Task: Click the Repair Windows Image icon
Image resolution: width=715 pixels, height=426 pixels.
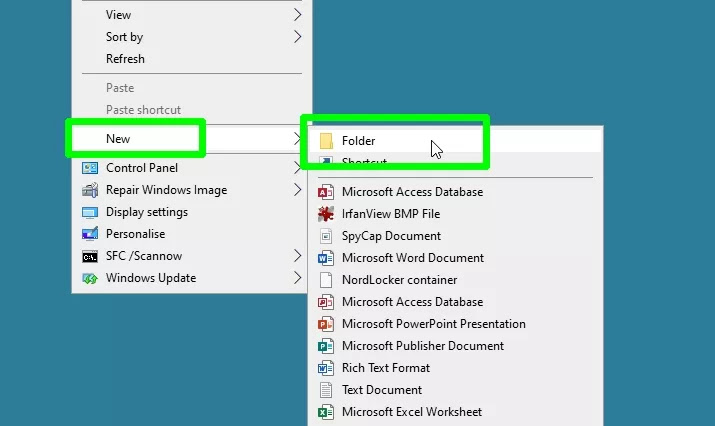Action: [90, 190]
